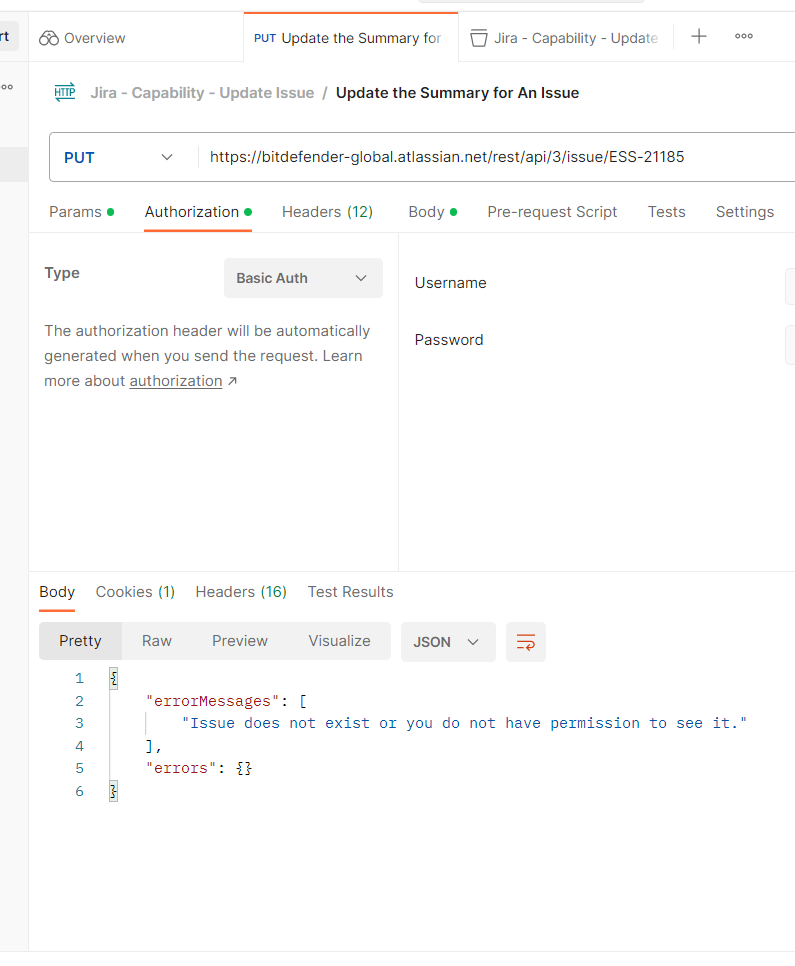Open the Basic Auth type dropdown
This screenshot has height=966, width=795.
[x=303, y=278]
